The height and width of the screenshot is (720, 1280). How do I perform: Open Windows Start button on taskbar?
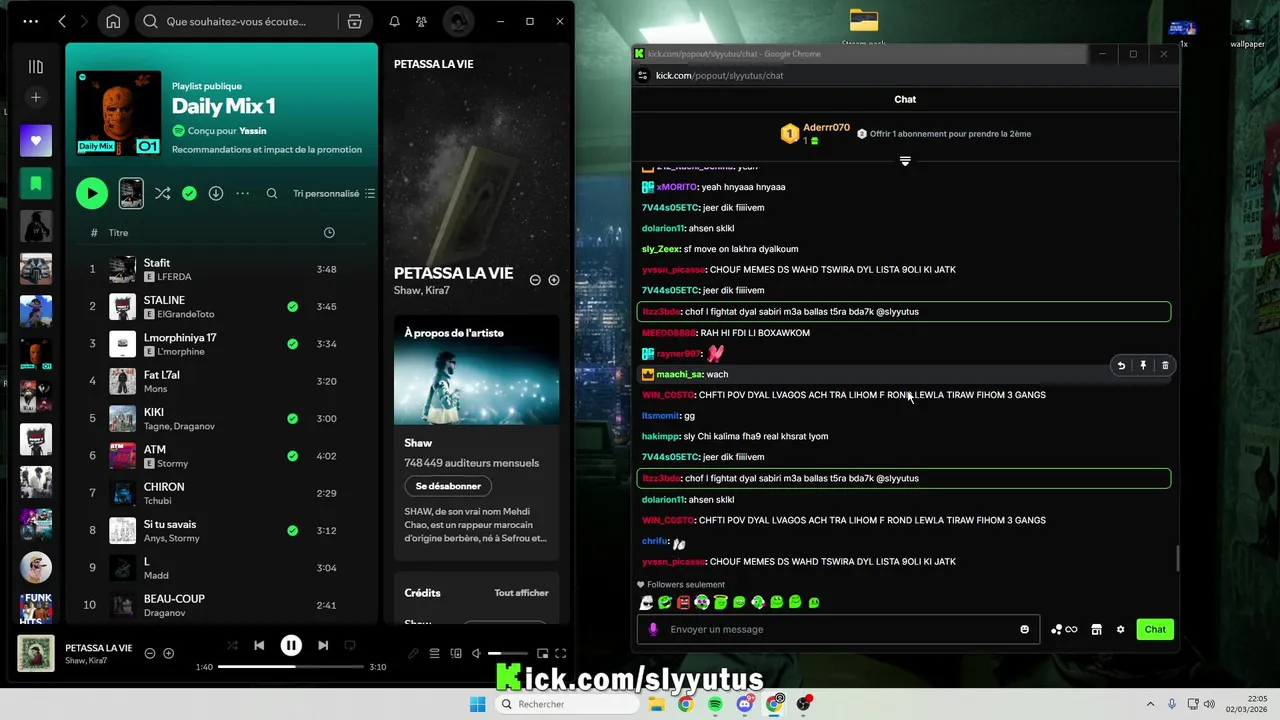pyautogui.click(x=477, y=704)
